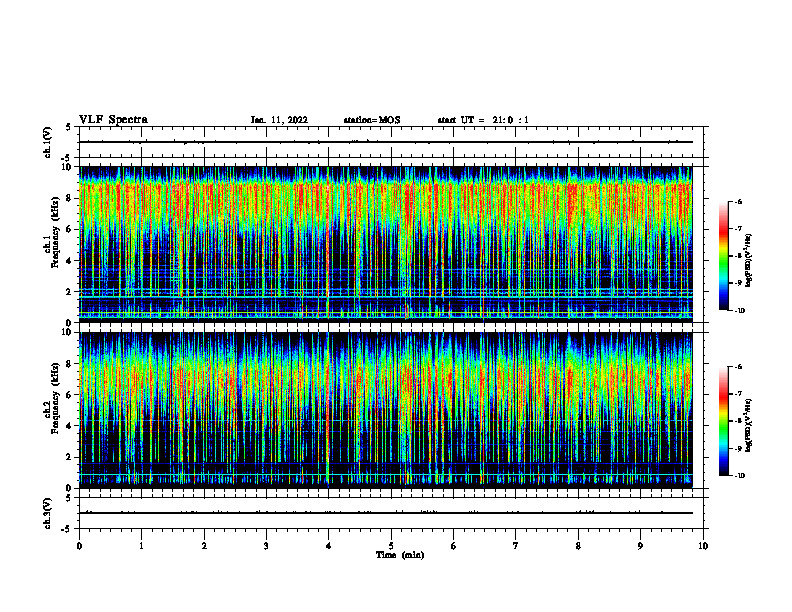This screenshot has width=792, height=612.
Task: Click the ch.1 voltage waveform trace
Action: [x=386, y=142]
